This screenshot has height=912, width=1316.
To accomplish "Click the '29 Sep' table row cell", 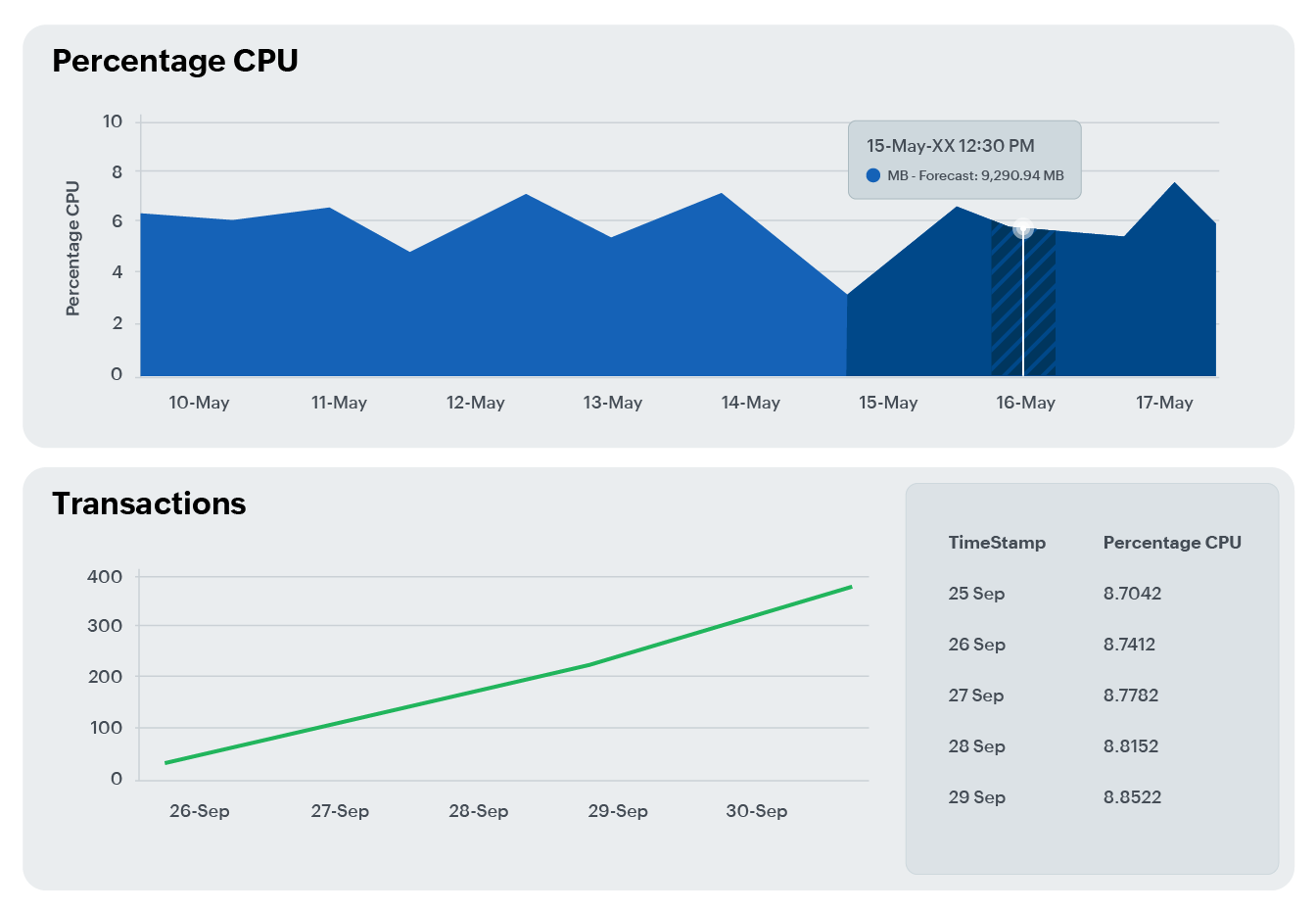I will pos(977,797).
